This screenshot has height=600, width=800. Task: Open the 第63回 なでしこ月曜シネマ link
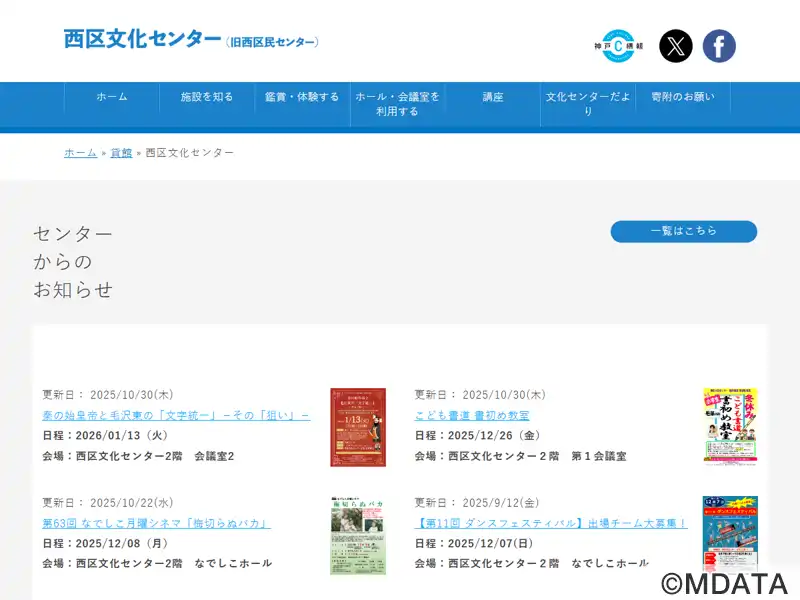156,523
